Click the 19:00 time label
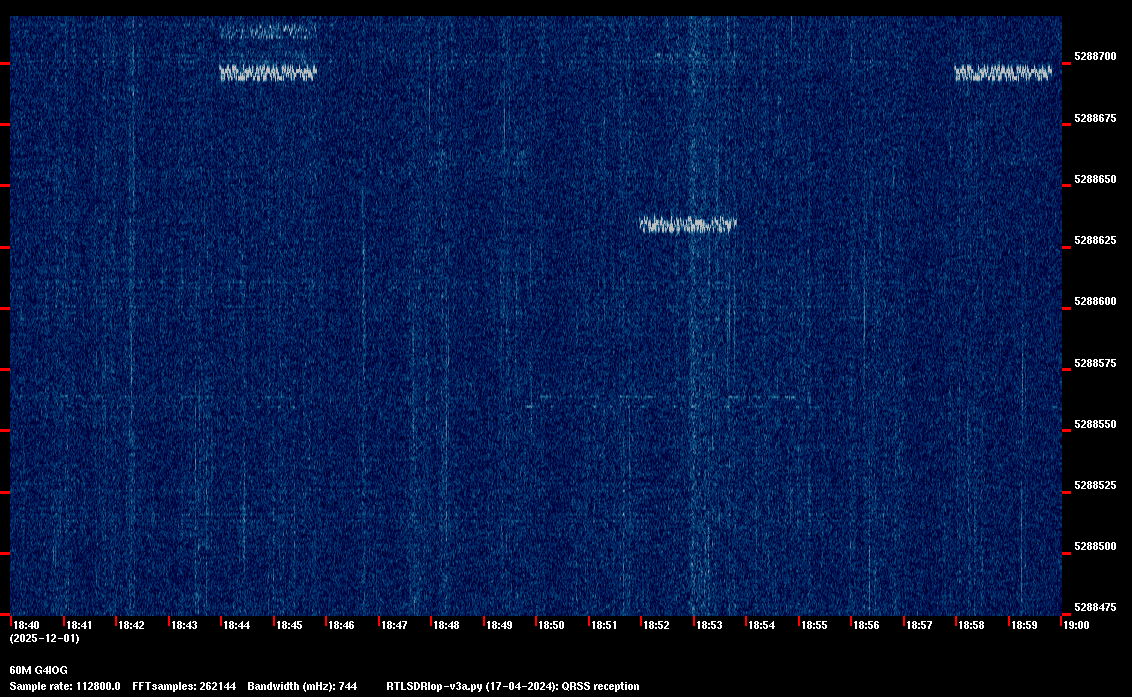The height and width of the screenshot is (697, 1132). click(1076, 625)
